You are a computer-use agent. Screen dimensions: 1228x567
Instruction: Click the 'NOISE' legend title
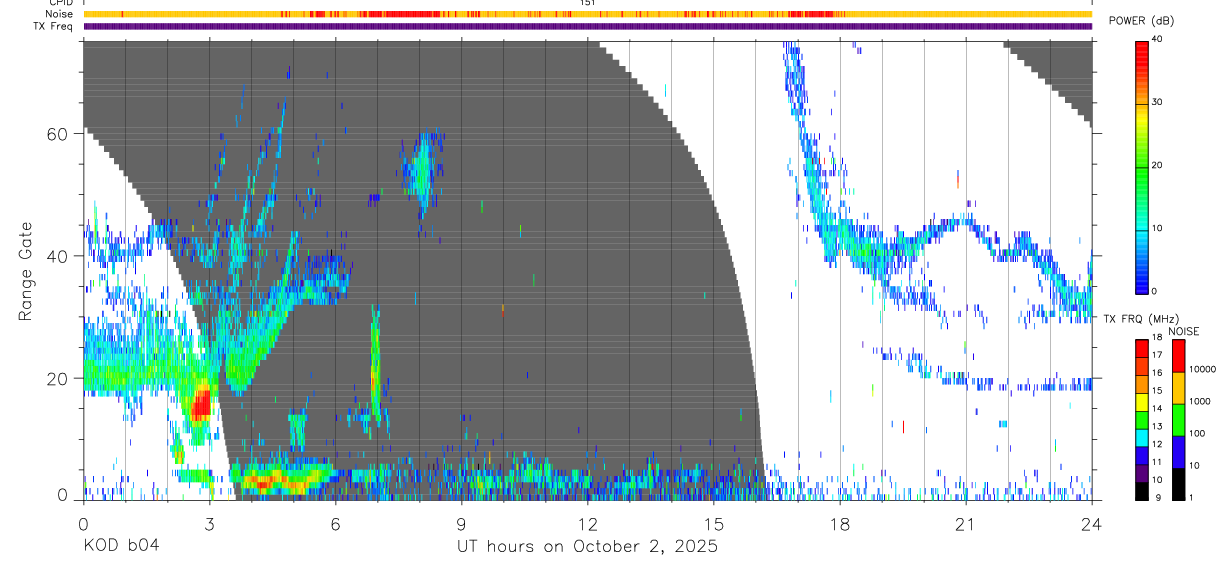1184,331
